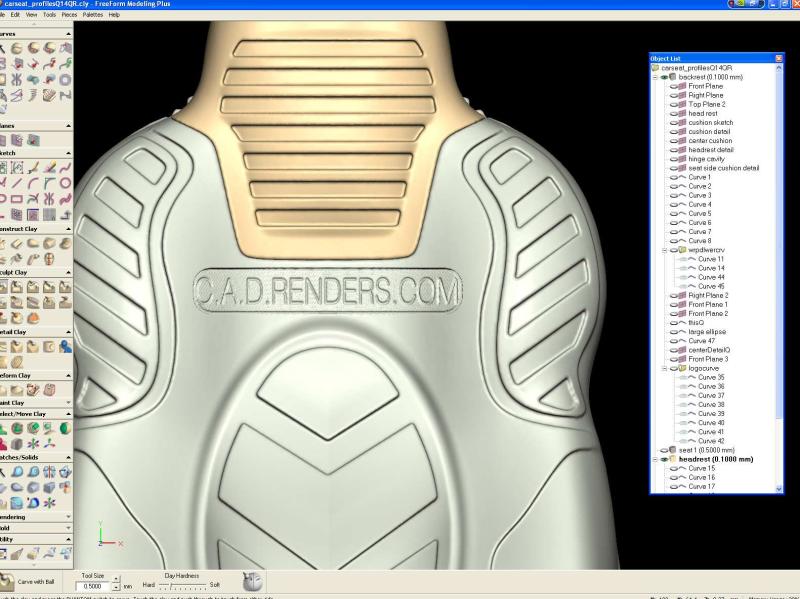Click the sphere icon in Construct Clay palette

(x=65, y=243)
